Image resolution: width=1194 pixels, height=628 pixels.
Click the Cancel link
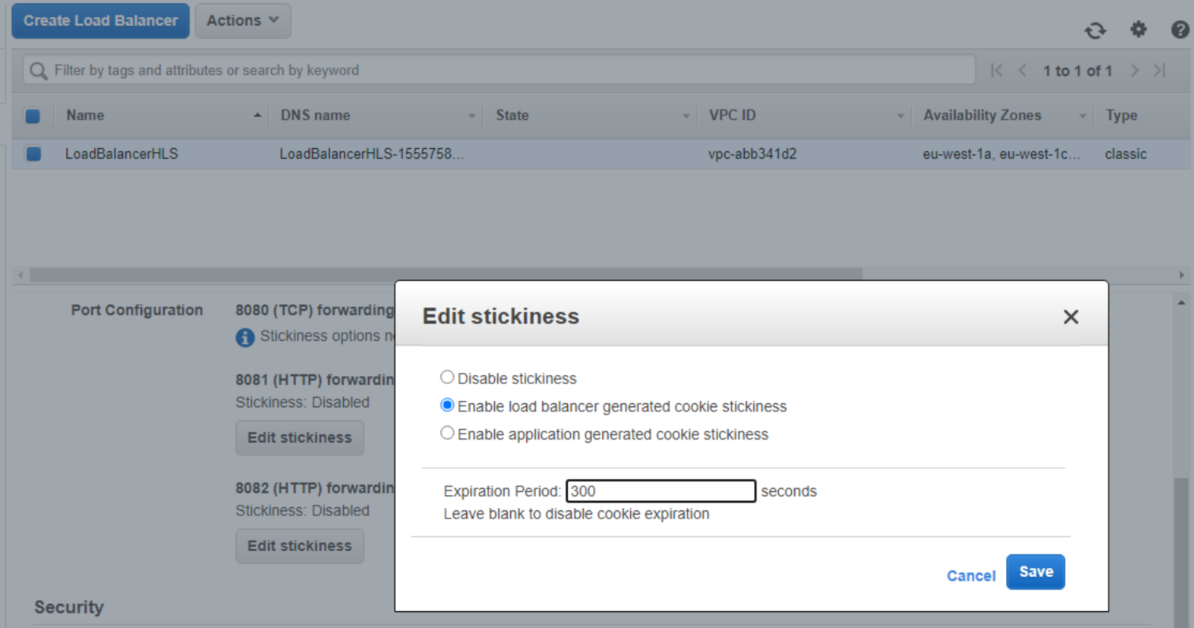point(970,575)
